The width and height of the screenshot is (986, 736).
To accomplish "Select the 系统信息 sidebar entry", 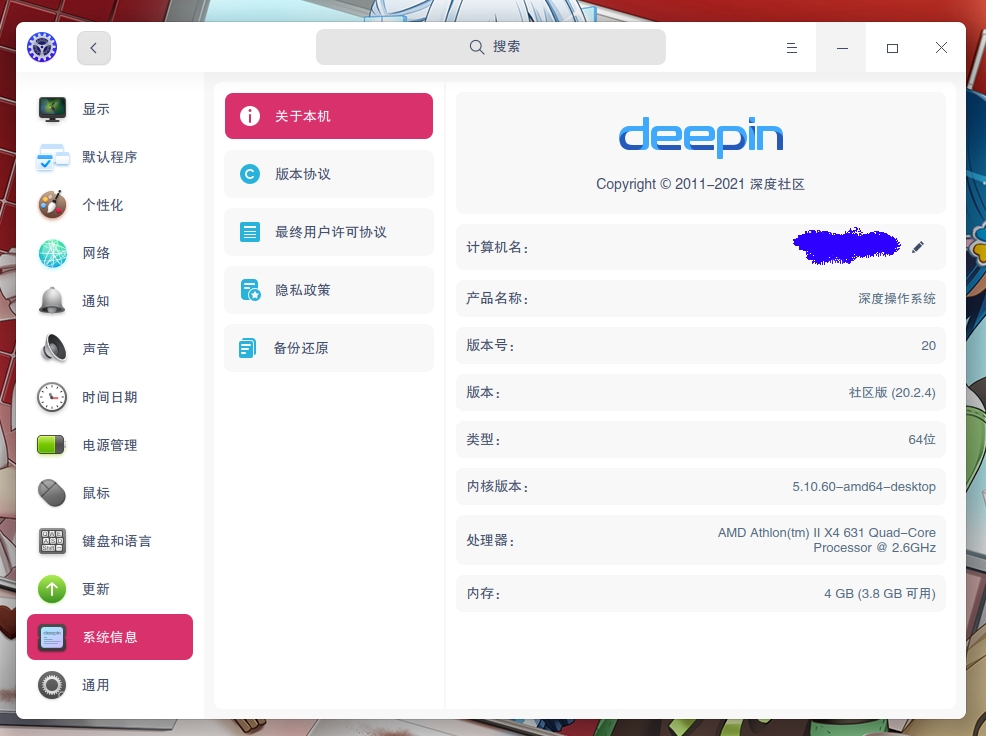I will (x=110, y=637).
